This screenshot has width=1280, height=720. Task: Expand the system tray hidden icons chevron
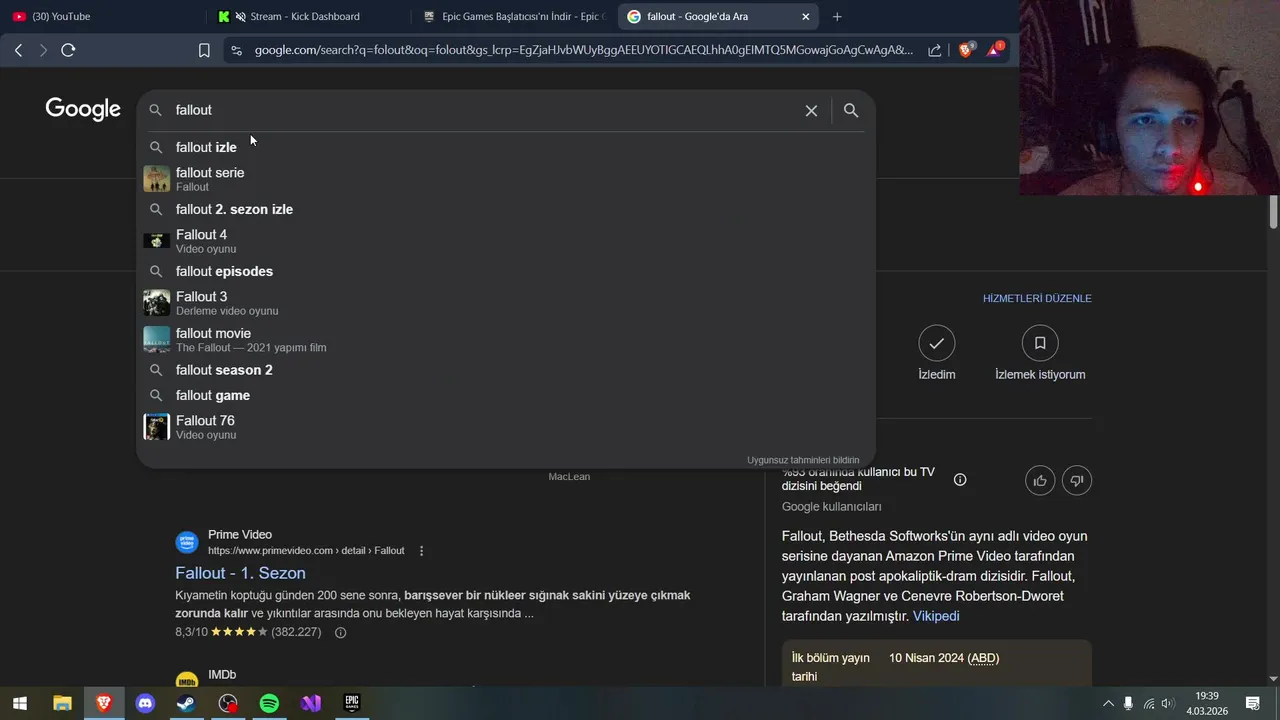tap(1108, 703)
